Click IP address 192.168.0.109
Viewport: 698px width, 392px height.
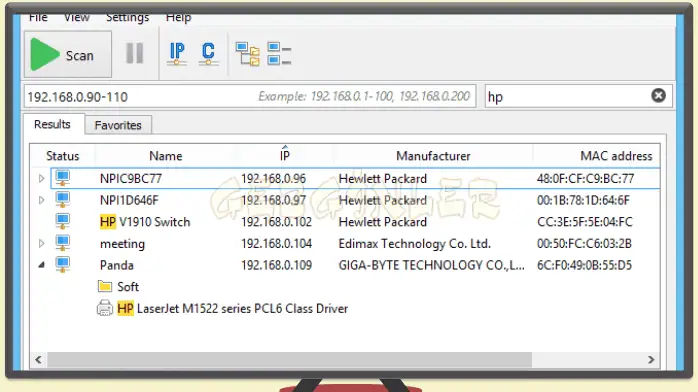tap(276, 265)
